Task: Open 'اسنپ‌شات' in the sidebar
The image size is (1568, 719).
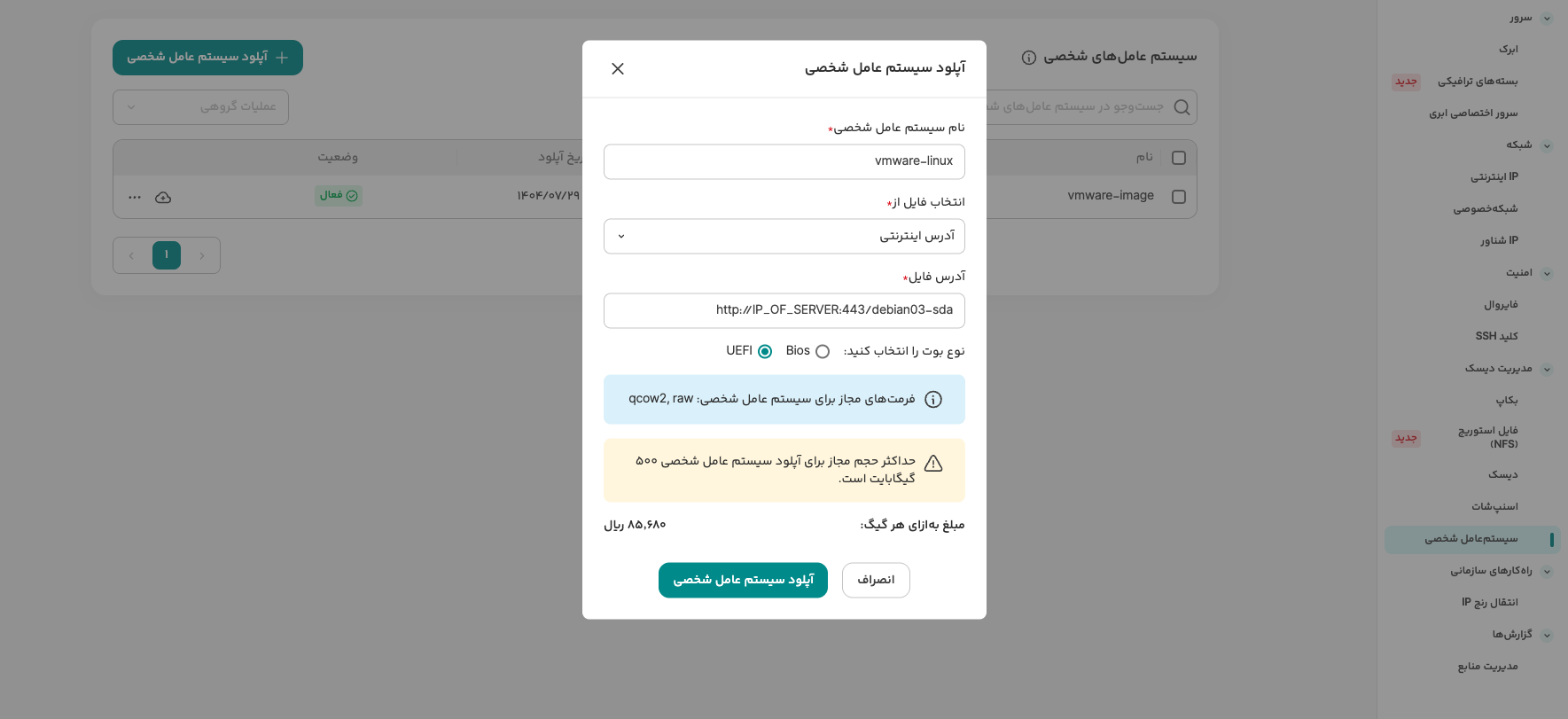Action: 1494,507
